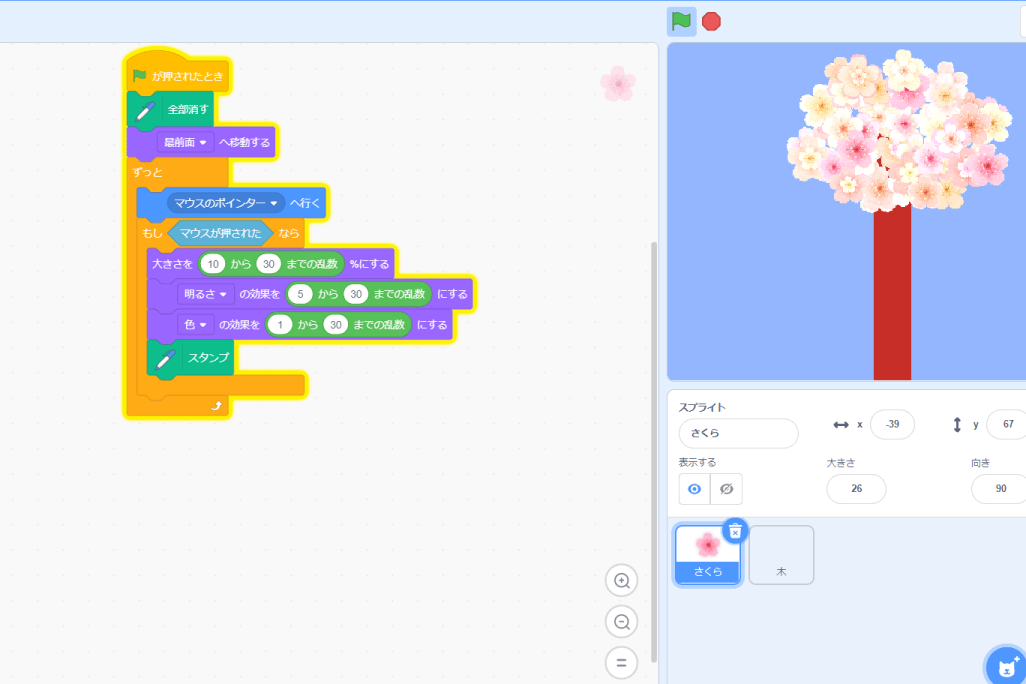This screenshot has height=684, width=1026.
Task: Reset workspace zoom with equals icon
Action: [x=621, y=662]
